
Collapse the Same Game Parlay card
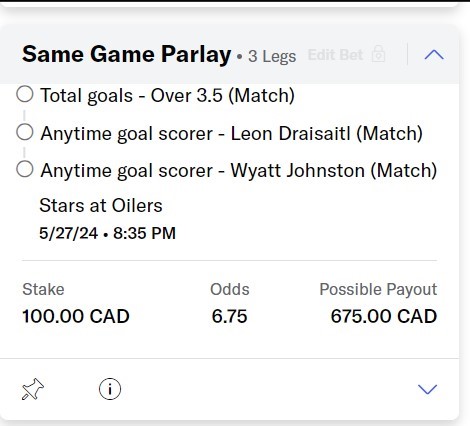tap(434, 55)
